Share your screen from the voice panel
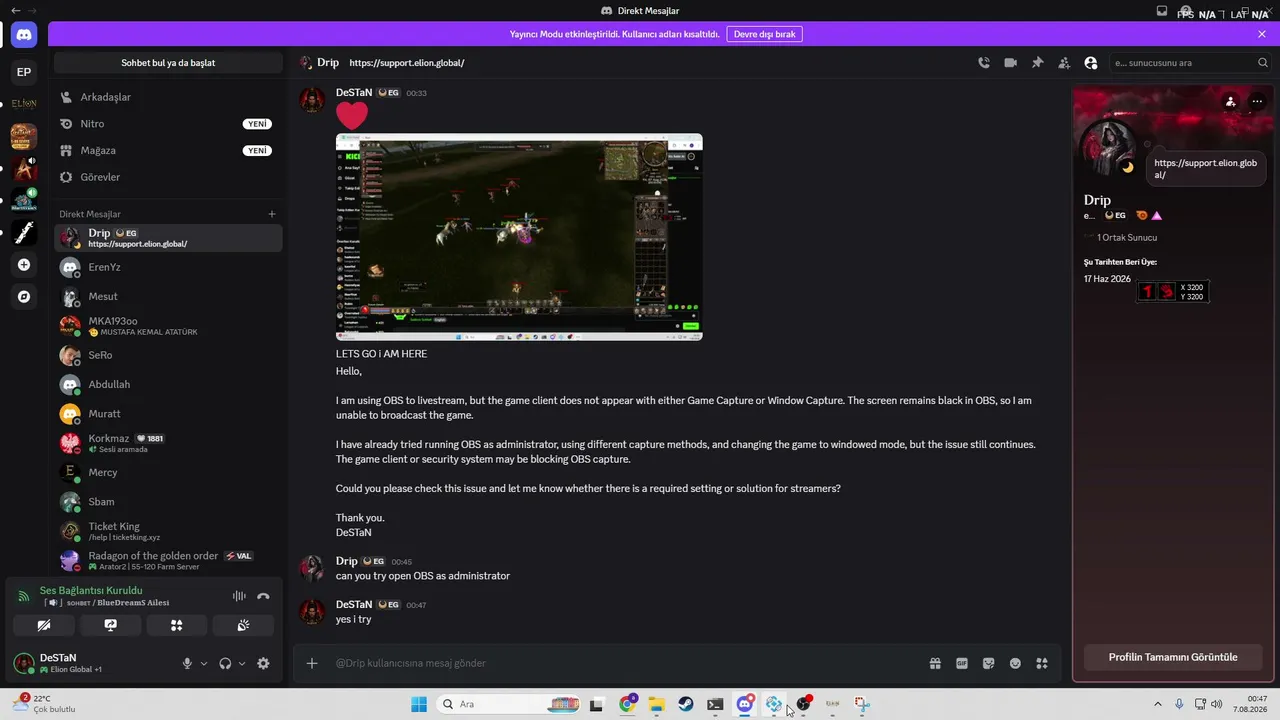The height and width of the screenshot is (720, 1280). click(110, 625)
